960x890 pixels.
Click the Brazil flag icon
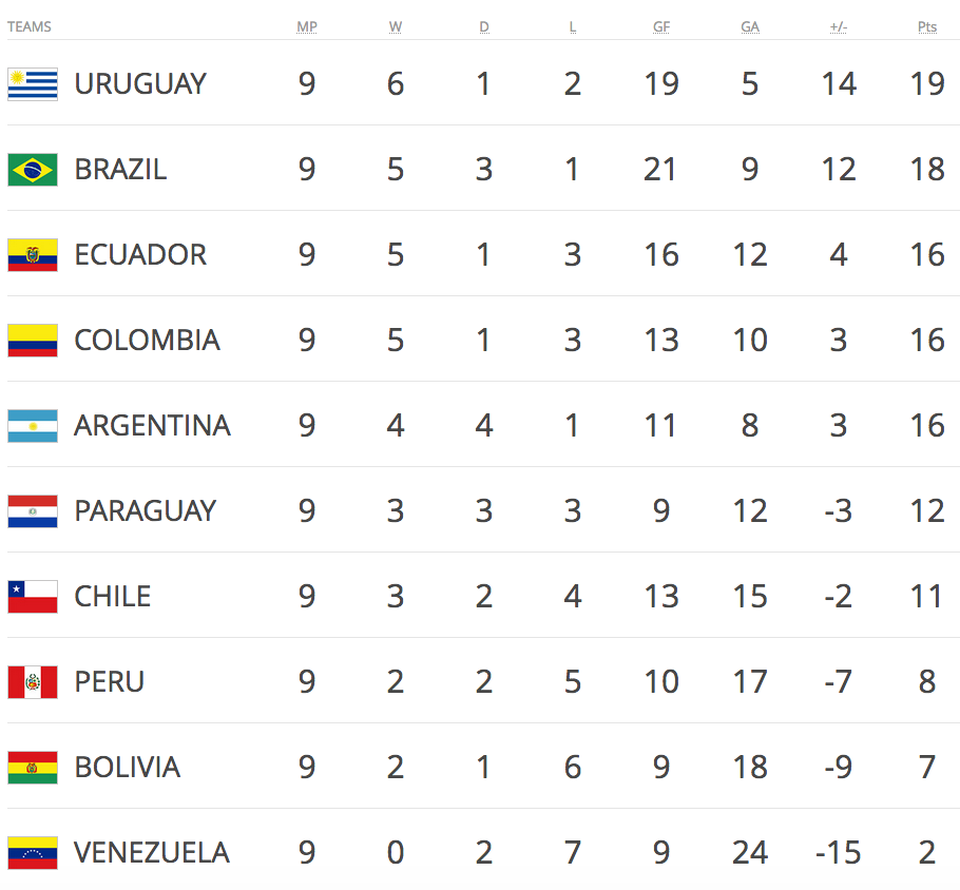pyautogui.click(x=33, y=169)
